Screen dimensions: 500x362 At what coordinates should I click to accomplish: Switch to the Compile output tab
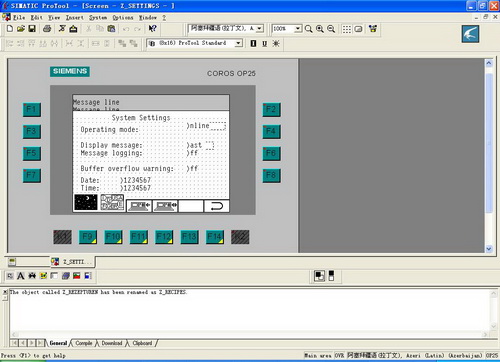point(84,343)
